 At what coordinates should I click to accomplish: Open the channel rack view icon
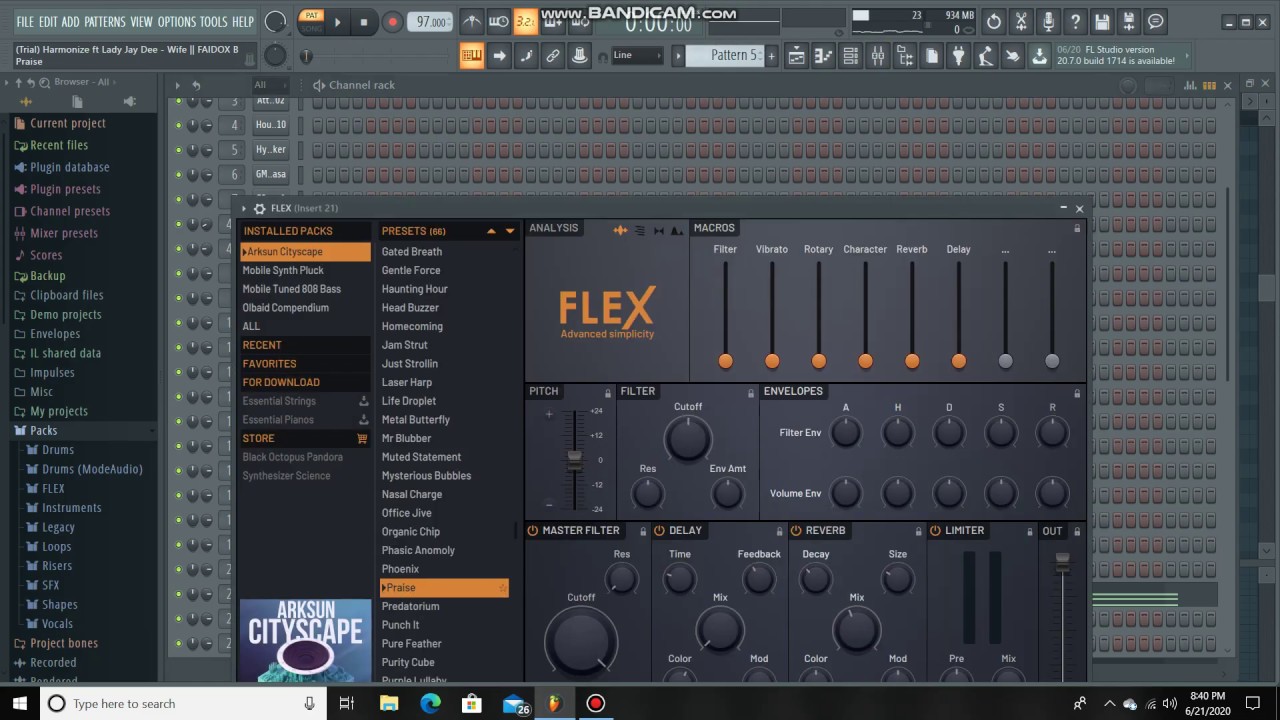(850, 56)
